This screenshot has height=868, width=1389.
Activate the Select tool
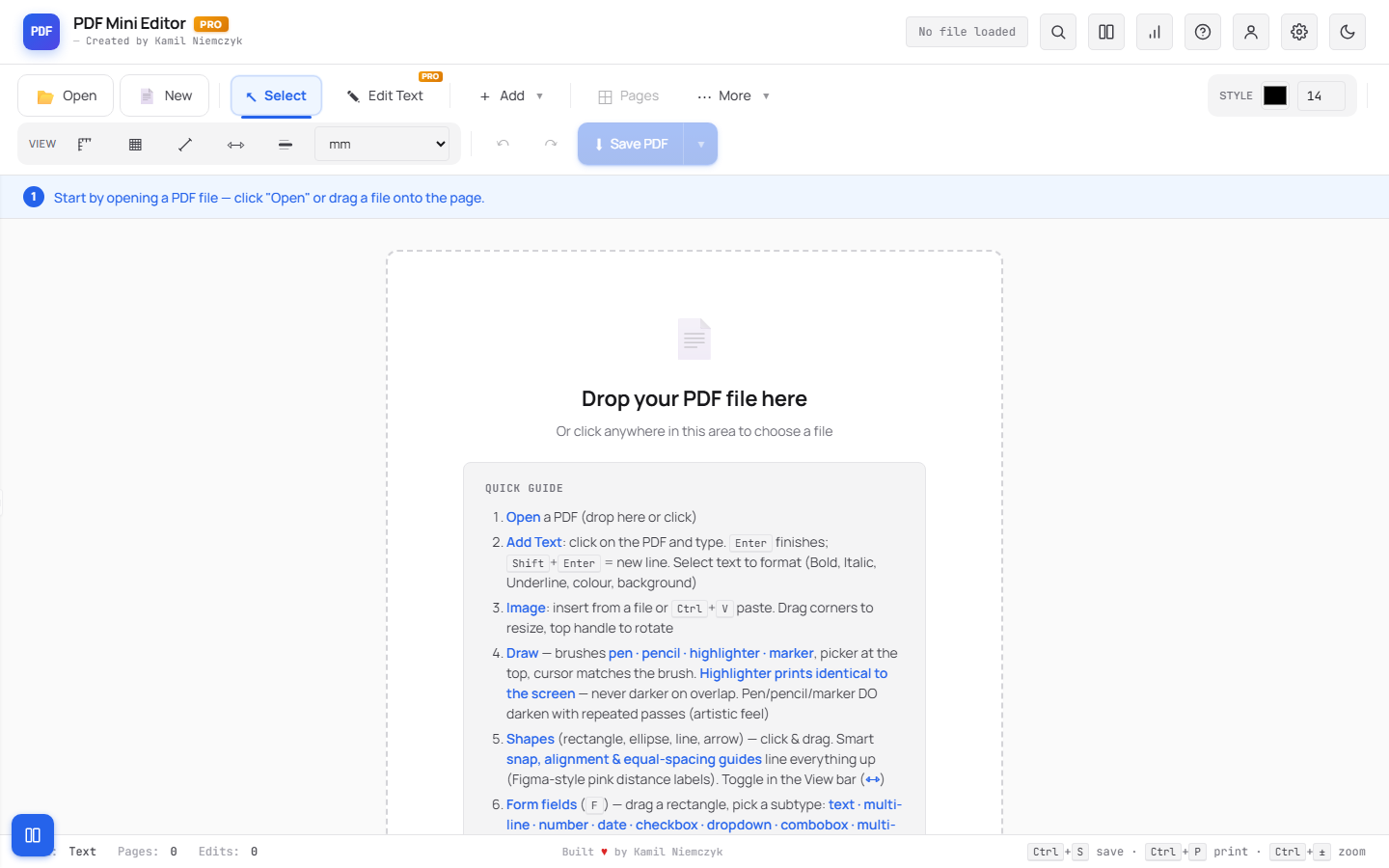click(276, 95)
